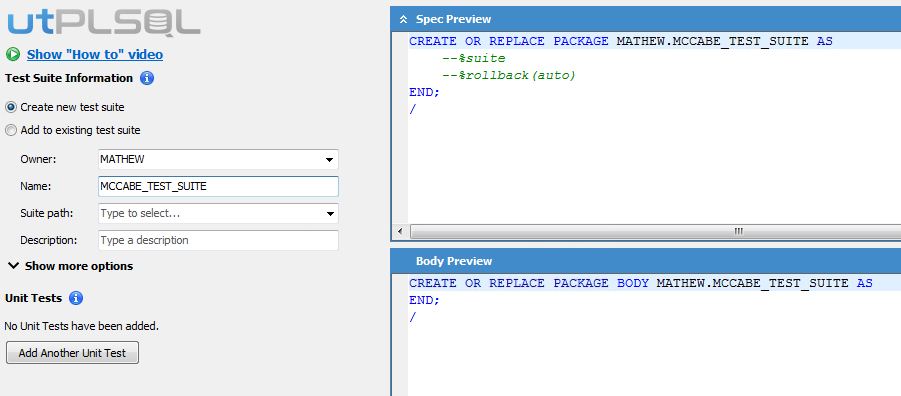Screen dimensions: 901x396
Task: Click the CREATE OR REPLACE PACKAGE BODY line
Action: click(641, 283)
